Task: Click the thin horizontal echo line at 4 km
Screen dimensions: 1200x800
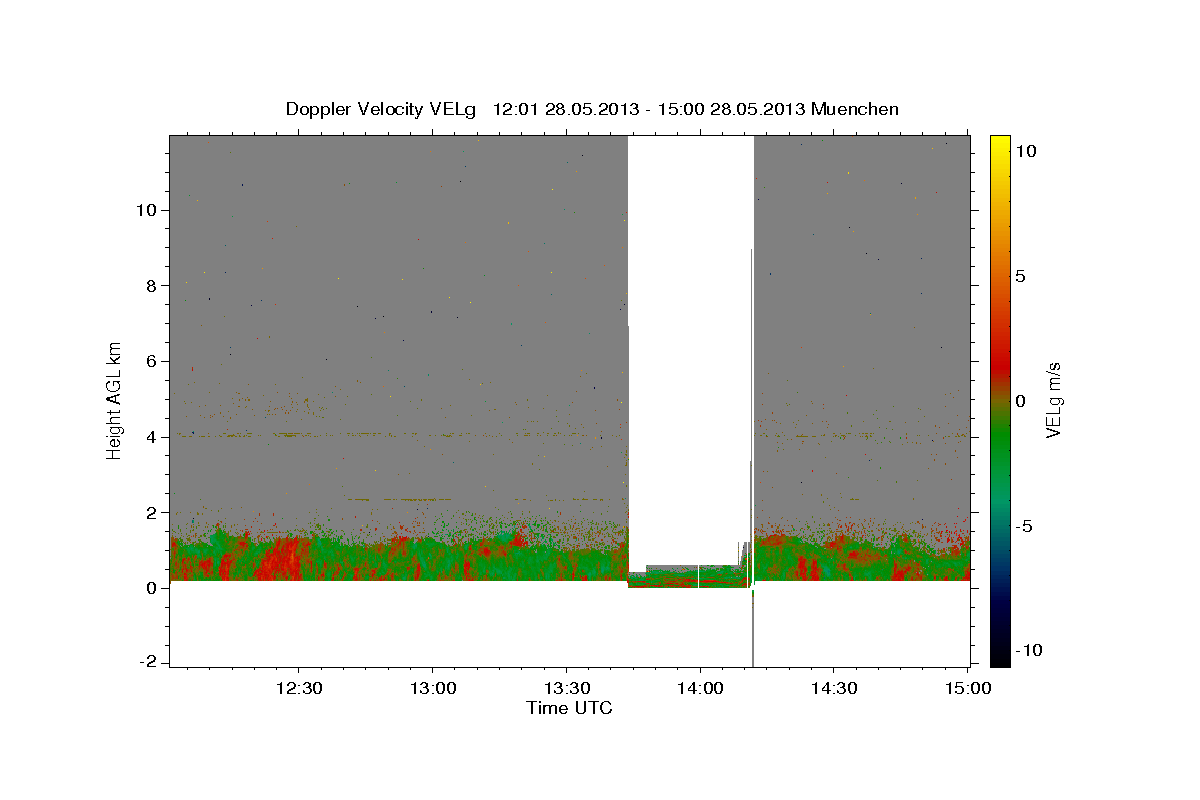Action: [x=400, y=435]
